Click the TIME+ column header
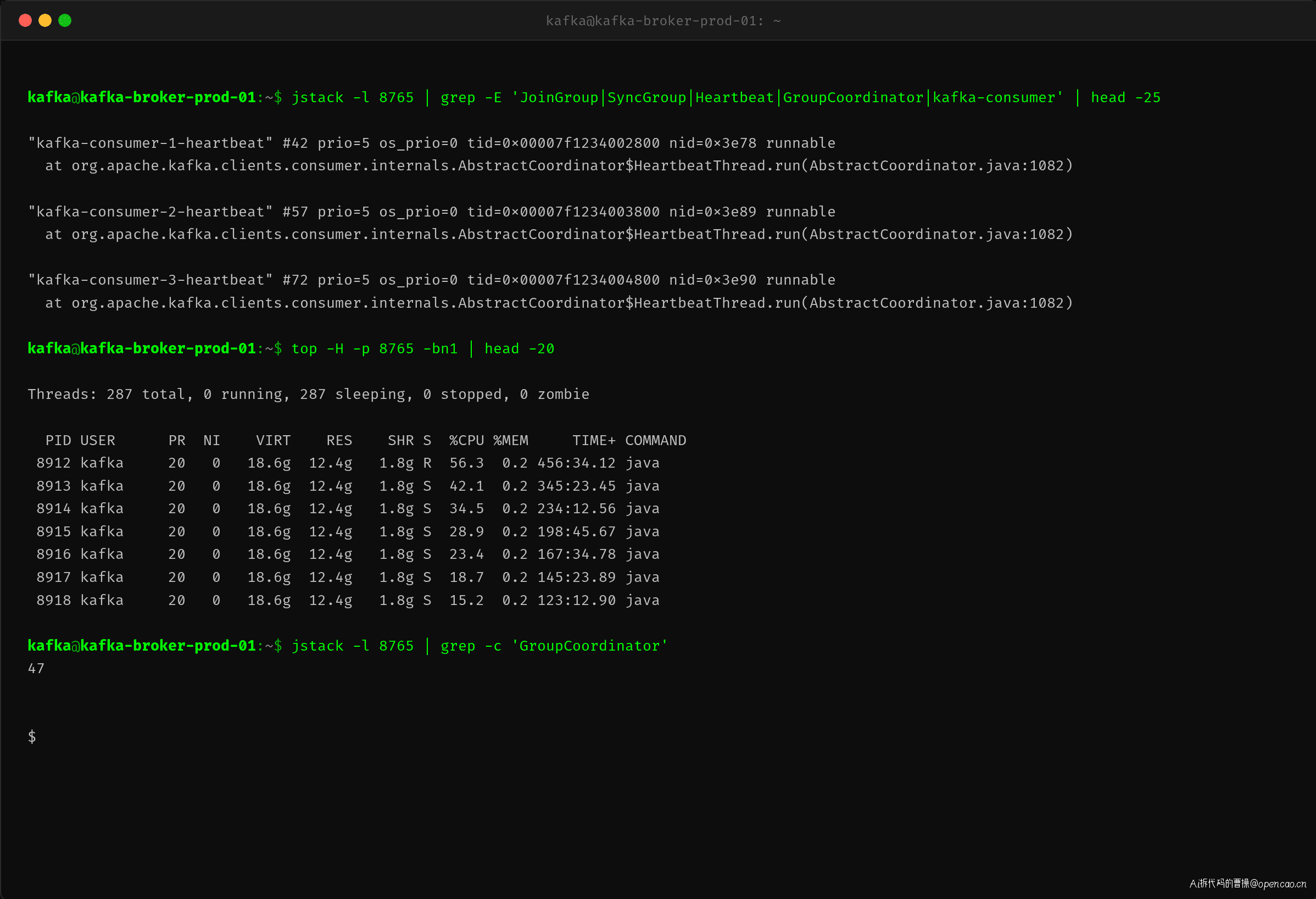Viewport: 1316px width, 899px height. click(593, 440)
